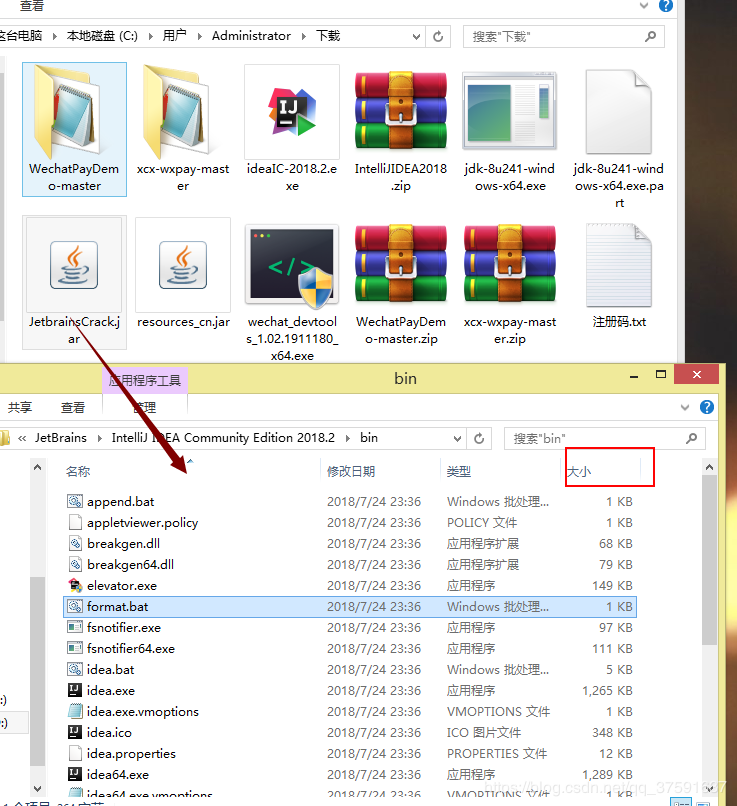Viewport: 737px width, 806px height.
Task: Click the breakgen.dll file icon
Action: 75,543
